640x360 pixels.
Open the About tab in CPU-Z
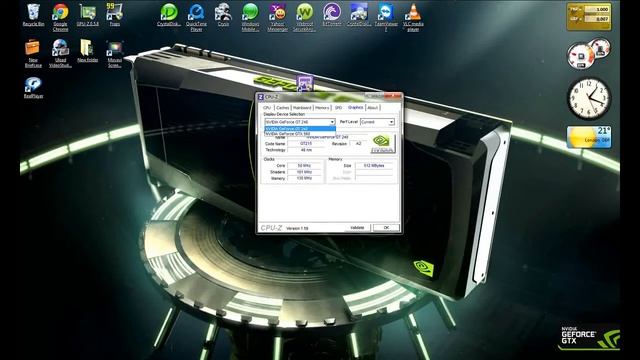(x=373, y=107)
